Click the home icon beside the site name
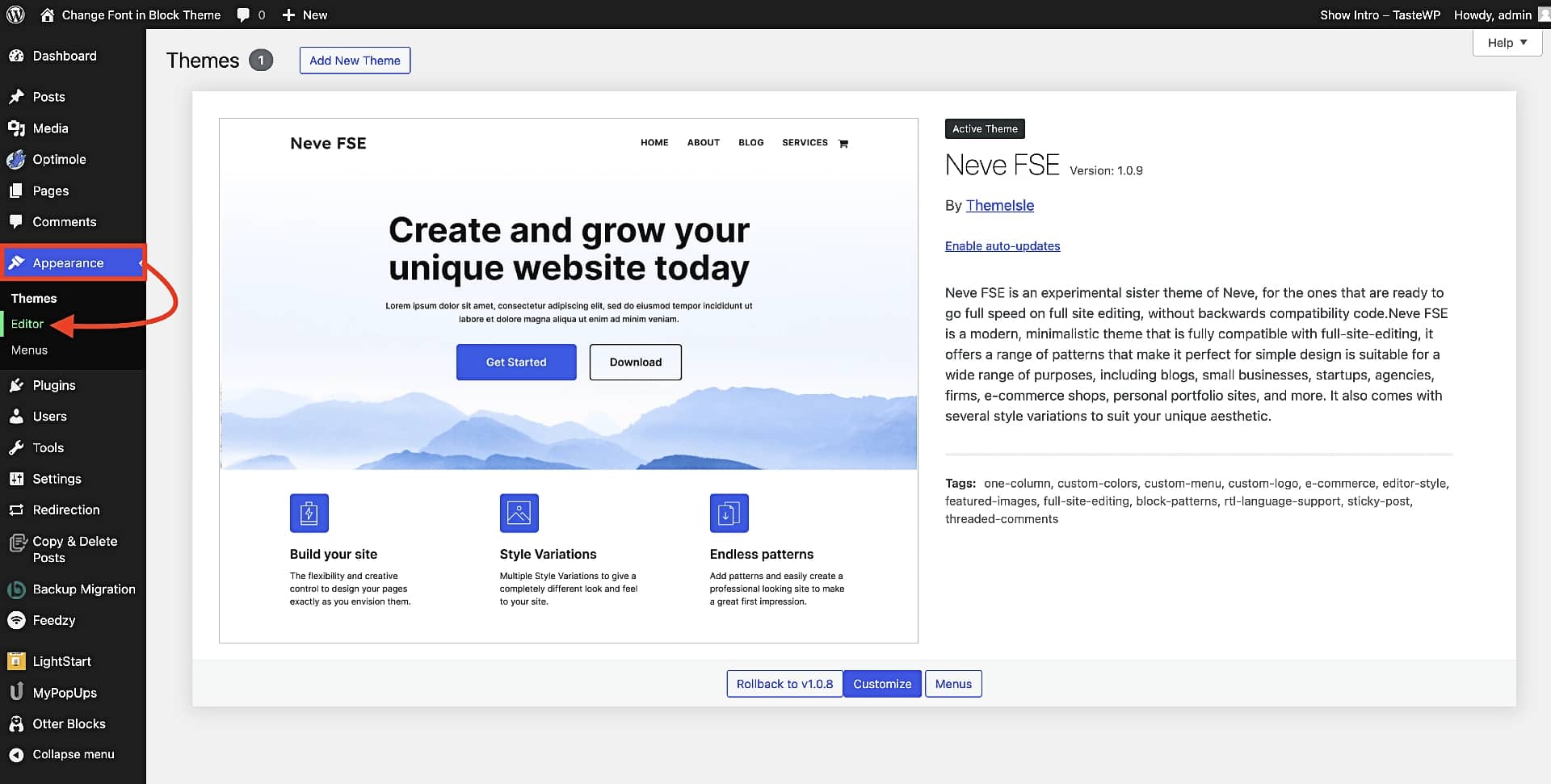 (48, 15)
